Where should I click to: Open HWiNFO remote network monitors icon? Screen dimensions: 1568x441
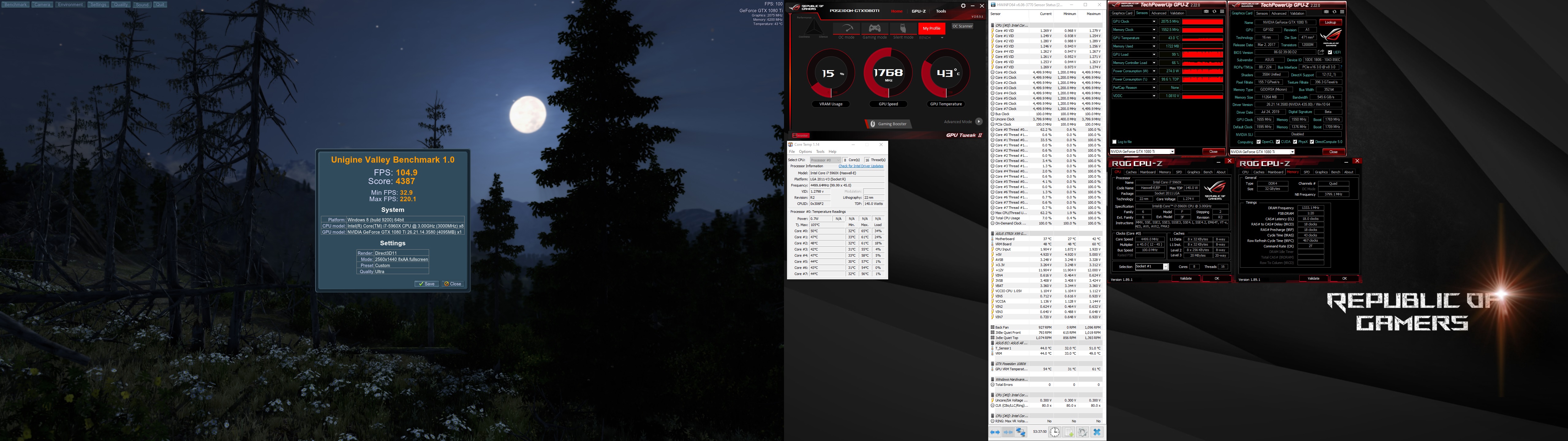pyautogui.click(x=1021, y=432)
